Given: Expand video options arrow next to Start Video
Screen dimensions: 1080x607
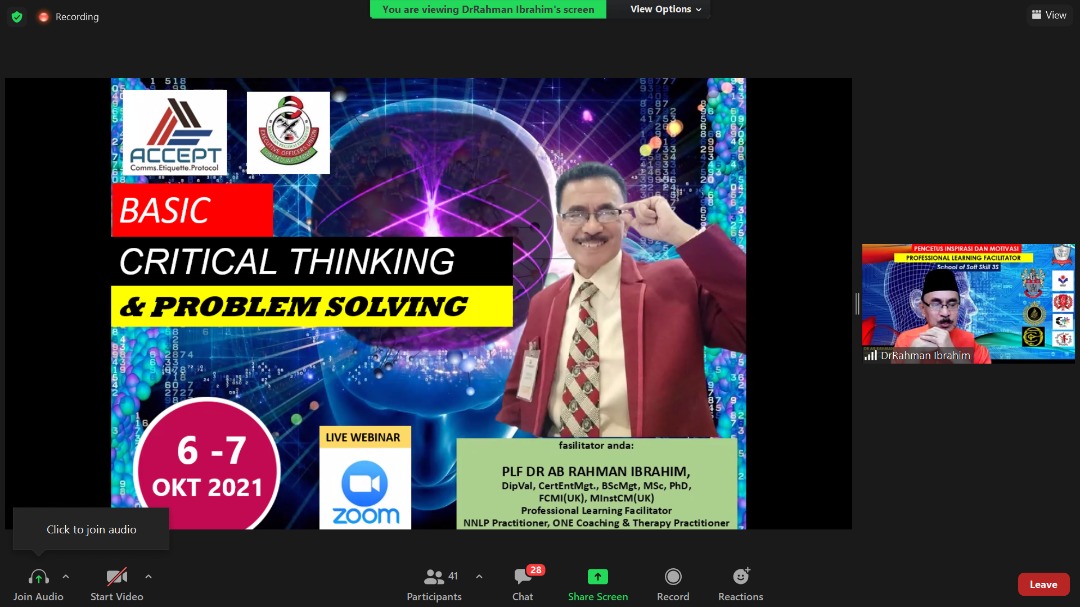Looking at the screenshot, I should coord(148,576).
